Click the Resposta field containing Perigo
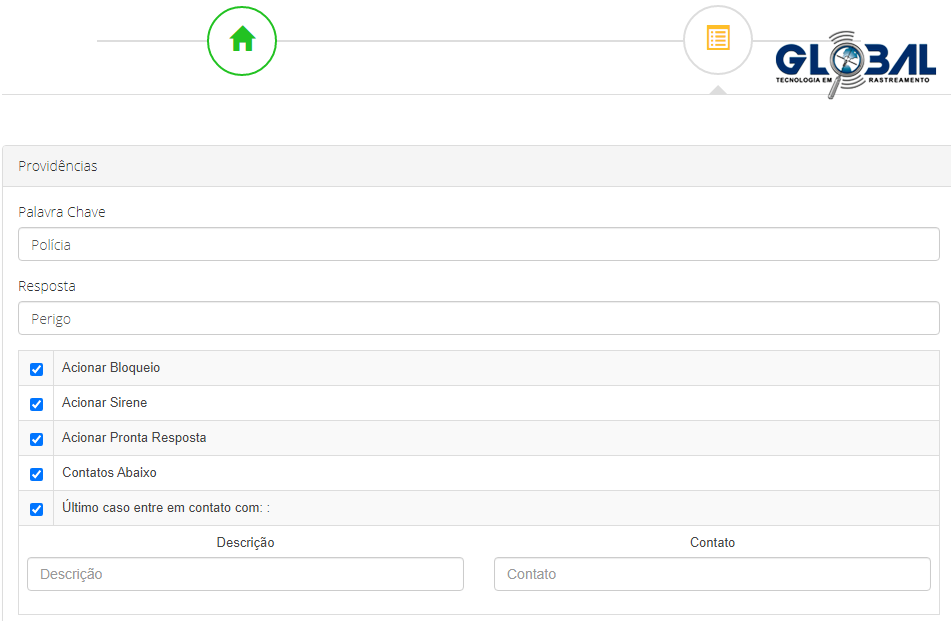The height and width of the screenshot is (621, 951). point(478,318)
